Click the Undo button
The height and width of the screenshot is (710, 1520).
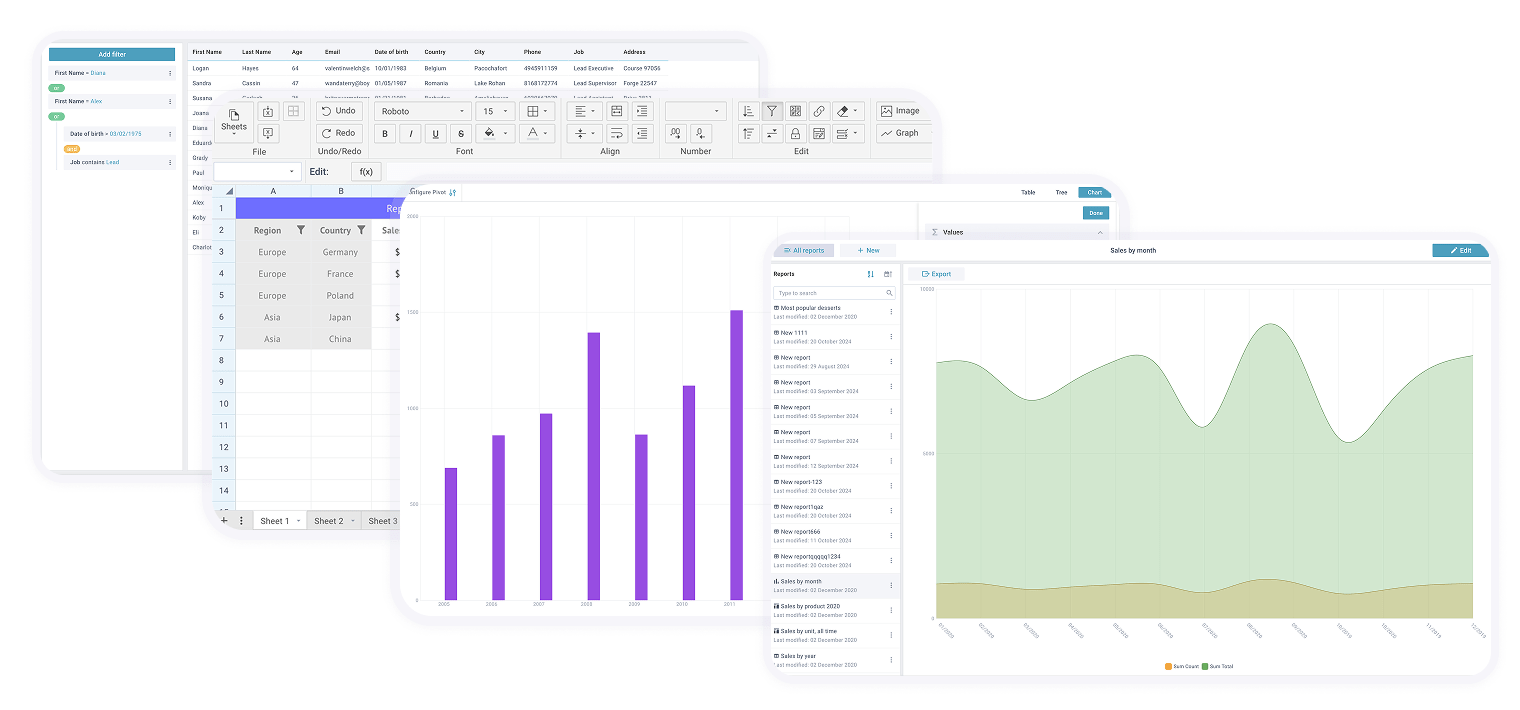(x=339, y=111)
